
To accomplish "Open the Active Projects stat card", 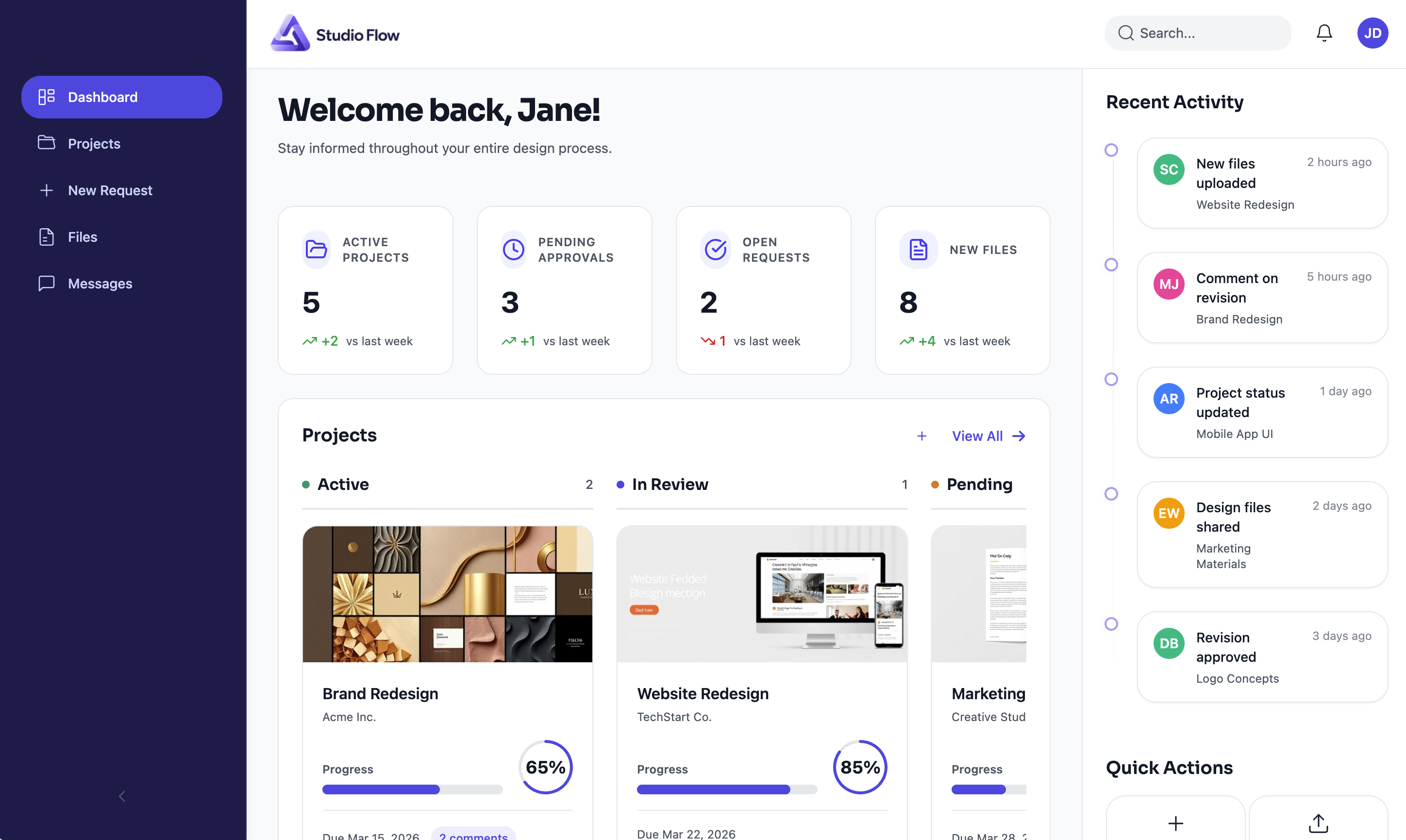I will click(366, 290).
